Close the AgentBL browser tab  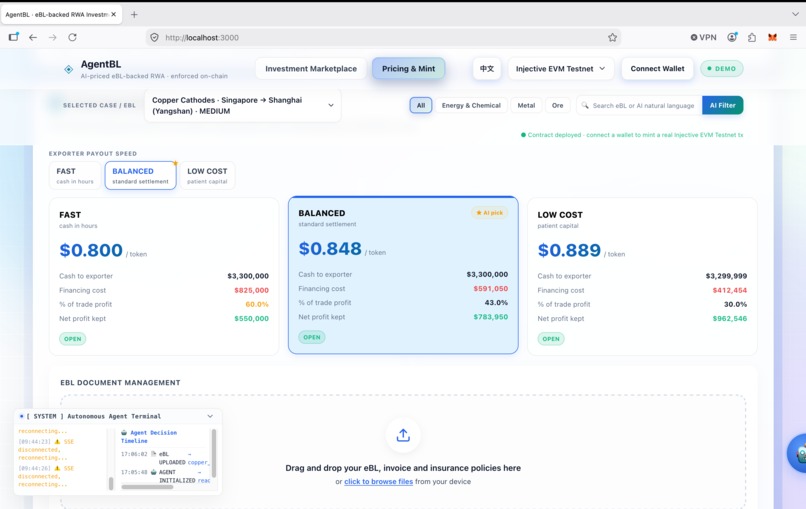114,14
